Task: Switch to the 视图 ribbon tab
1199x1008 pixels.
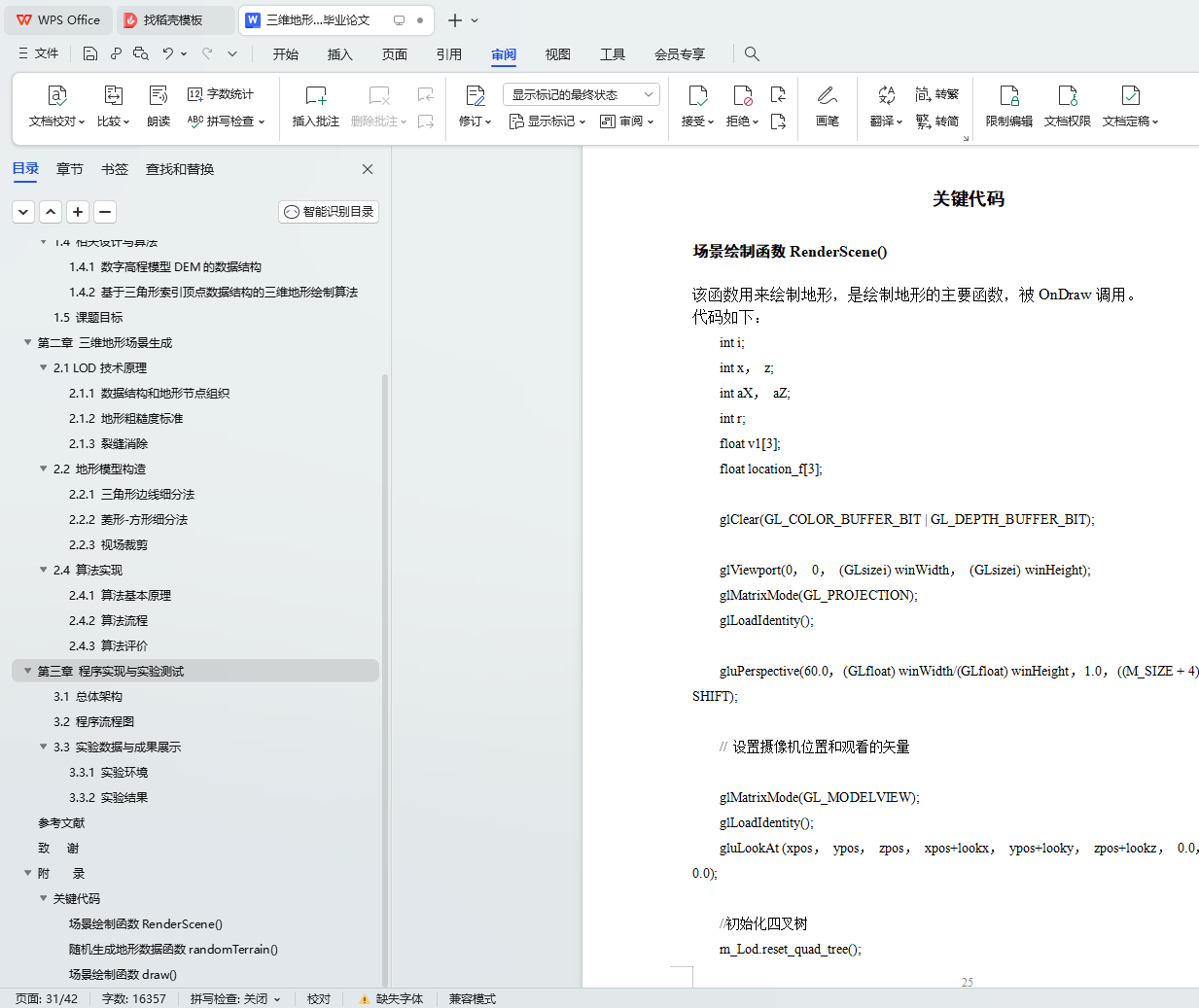Action: tap(558, 54)
